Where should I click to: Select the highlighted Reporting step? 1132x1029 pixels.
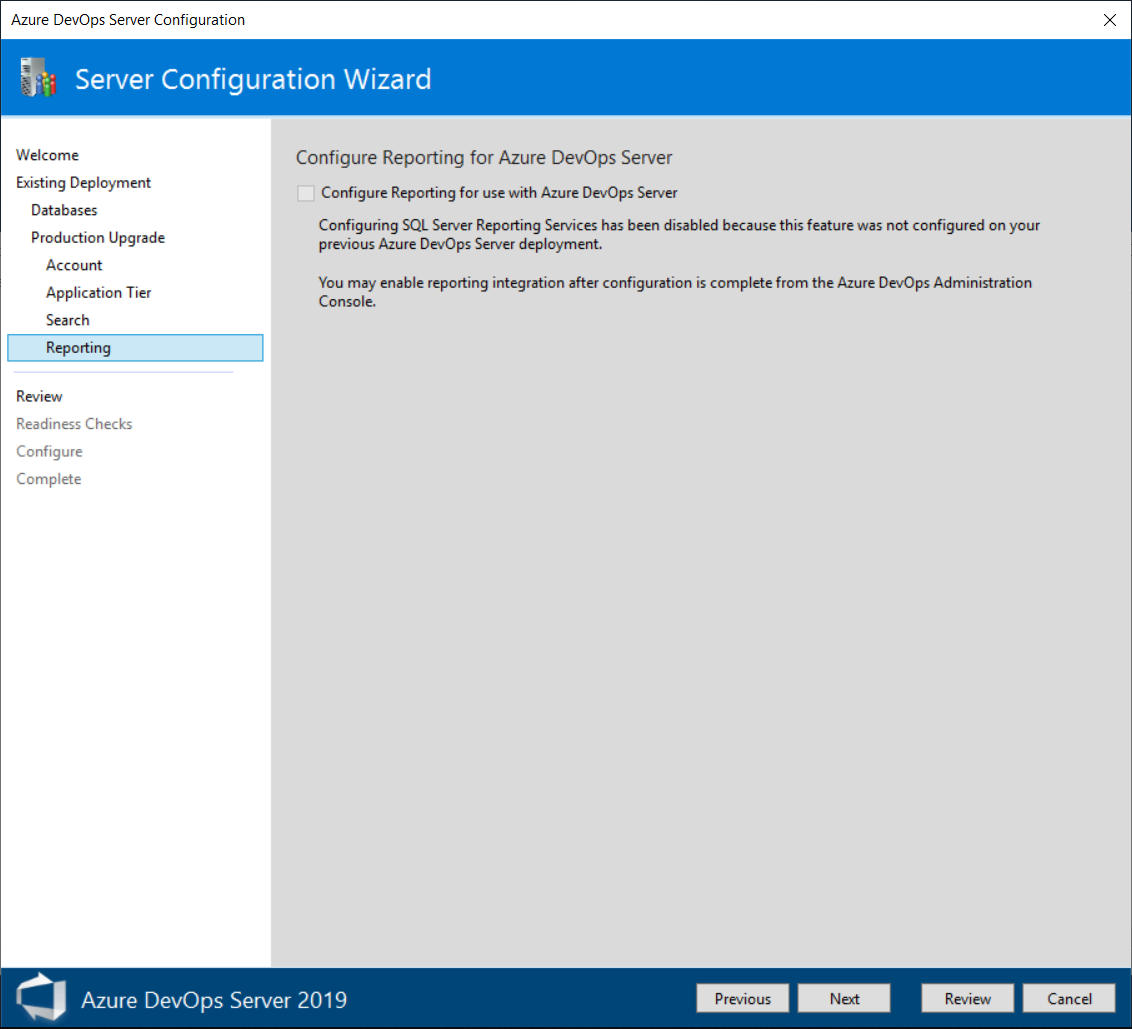point(135,347)
